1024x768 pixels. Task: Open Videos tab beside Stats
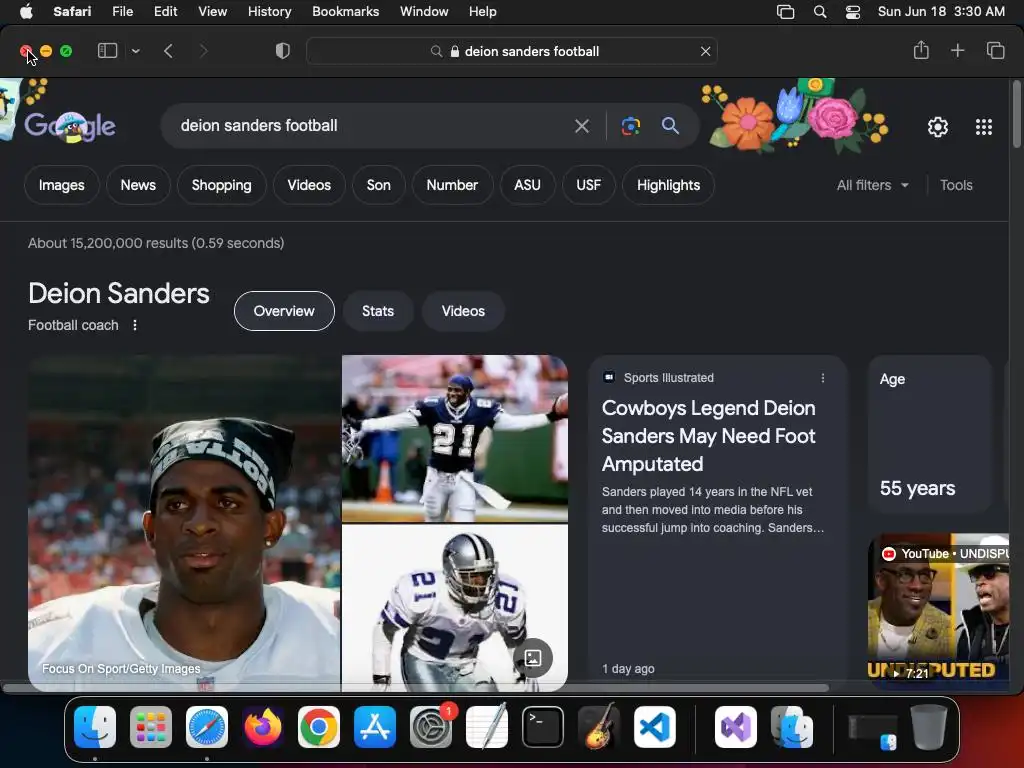pyautogui.click(x=463, y=311)
